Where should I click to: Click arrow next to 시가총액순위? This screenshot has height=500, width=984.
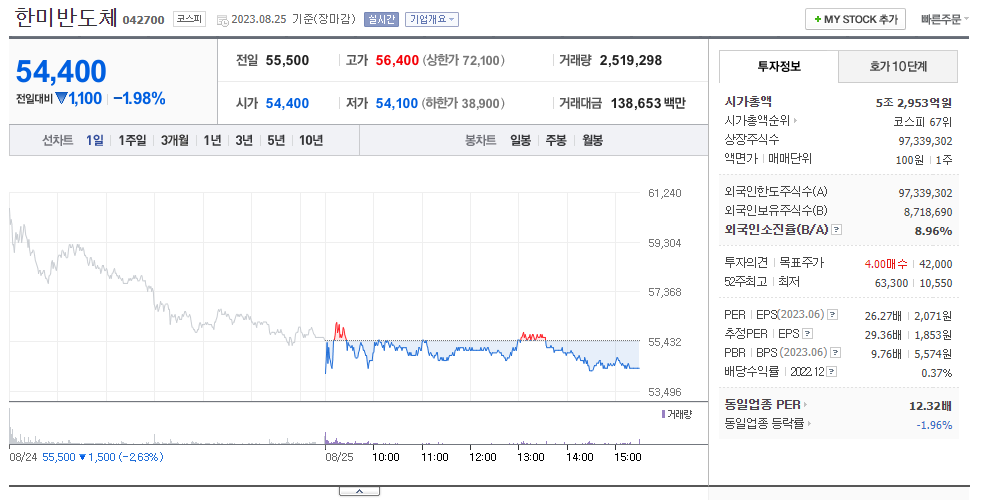click(795, 120)
